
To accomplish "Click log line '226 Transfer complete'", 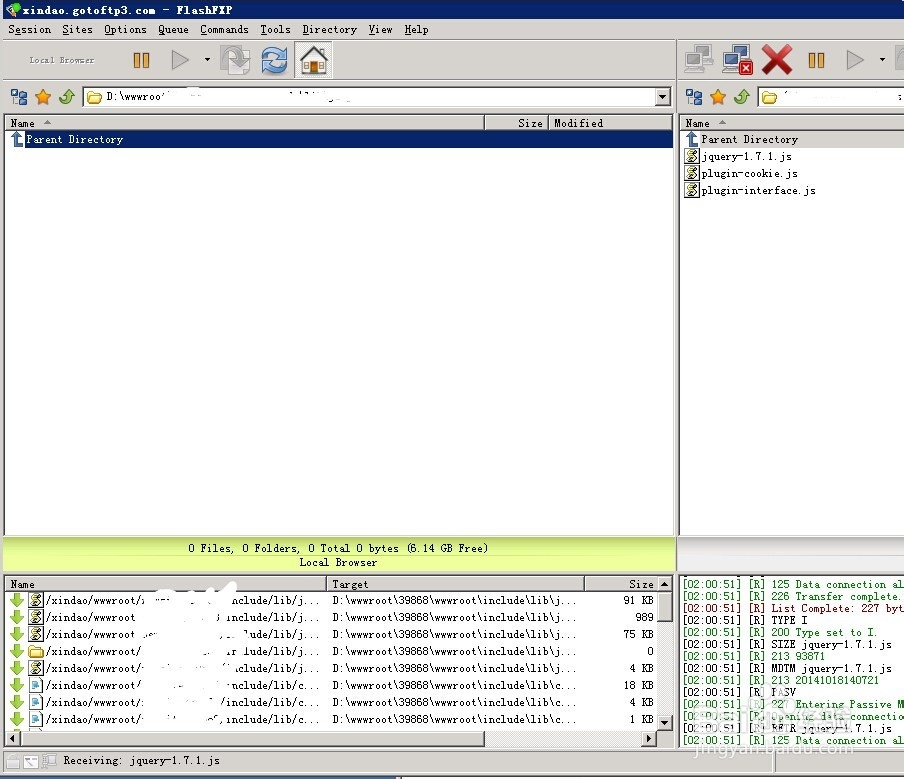I will pyautogui.click(x=793, y=596).
